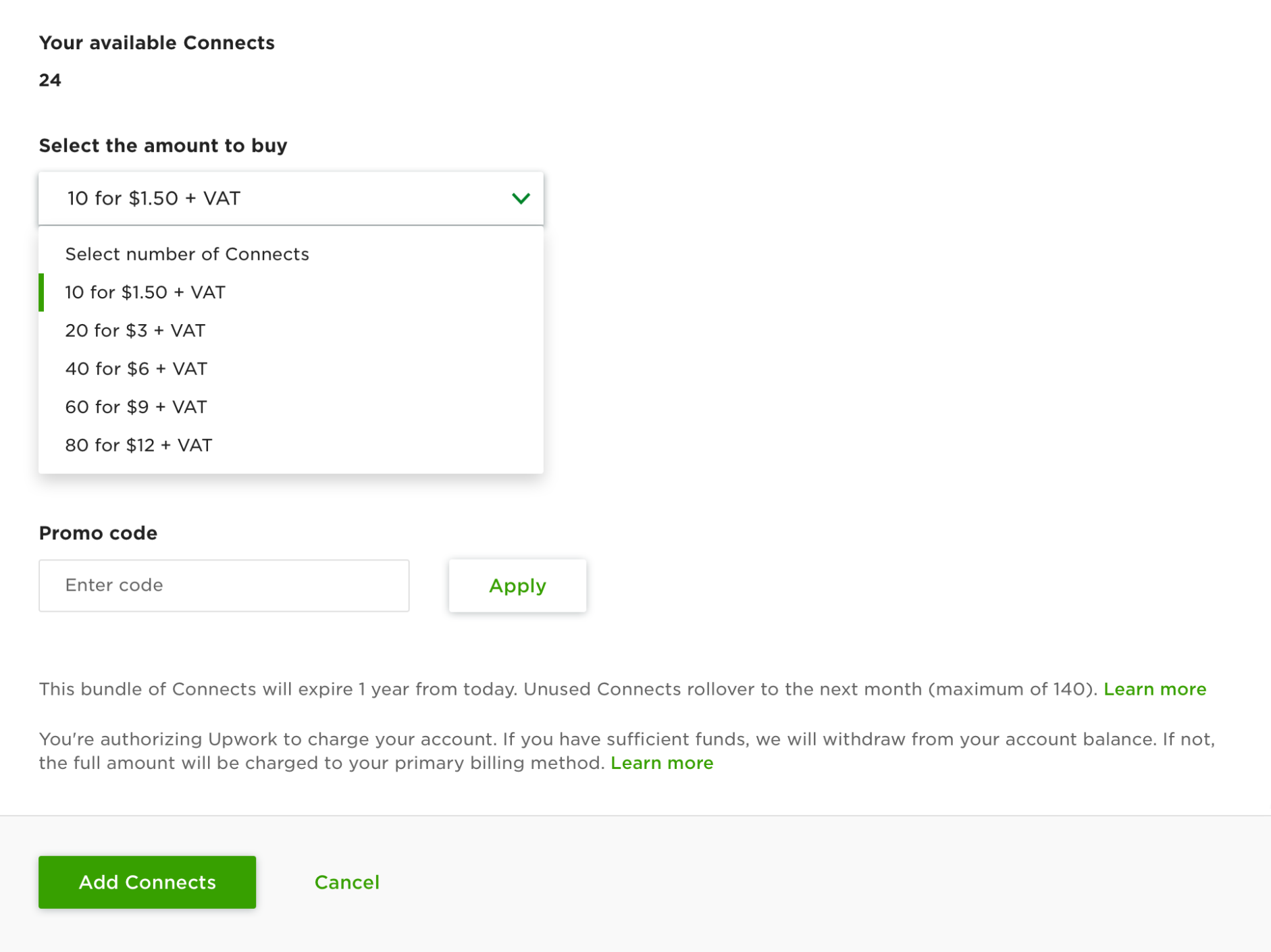Viewport: 1271px width, 952px height.
Task: Click the 'Your available Connects' heading
Action: [157, 43]
